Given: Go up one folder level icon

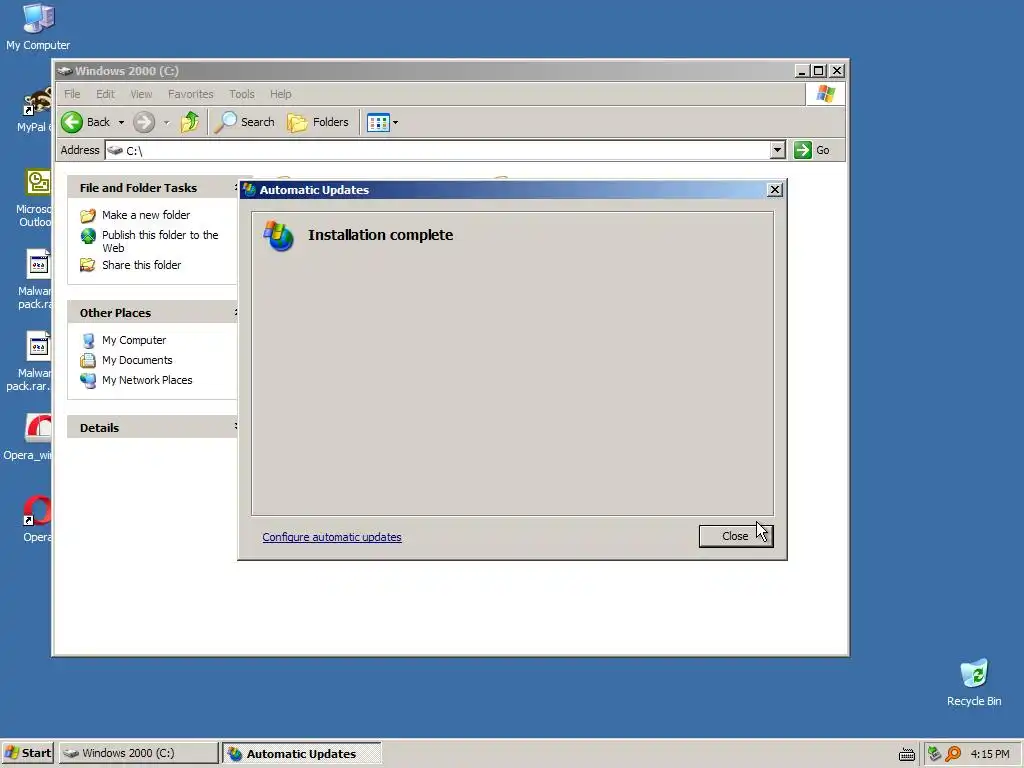Looking at the screenshot, I should (190, 122).
